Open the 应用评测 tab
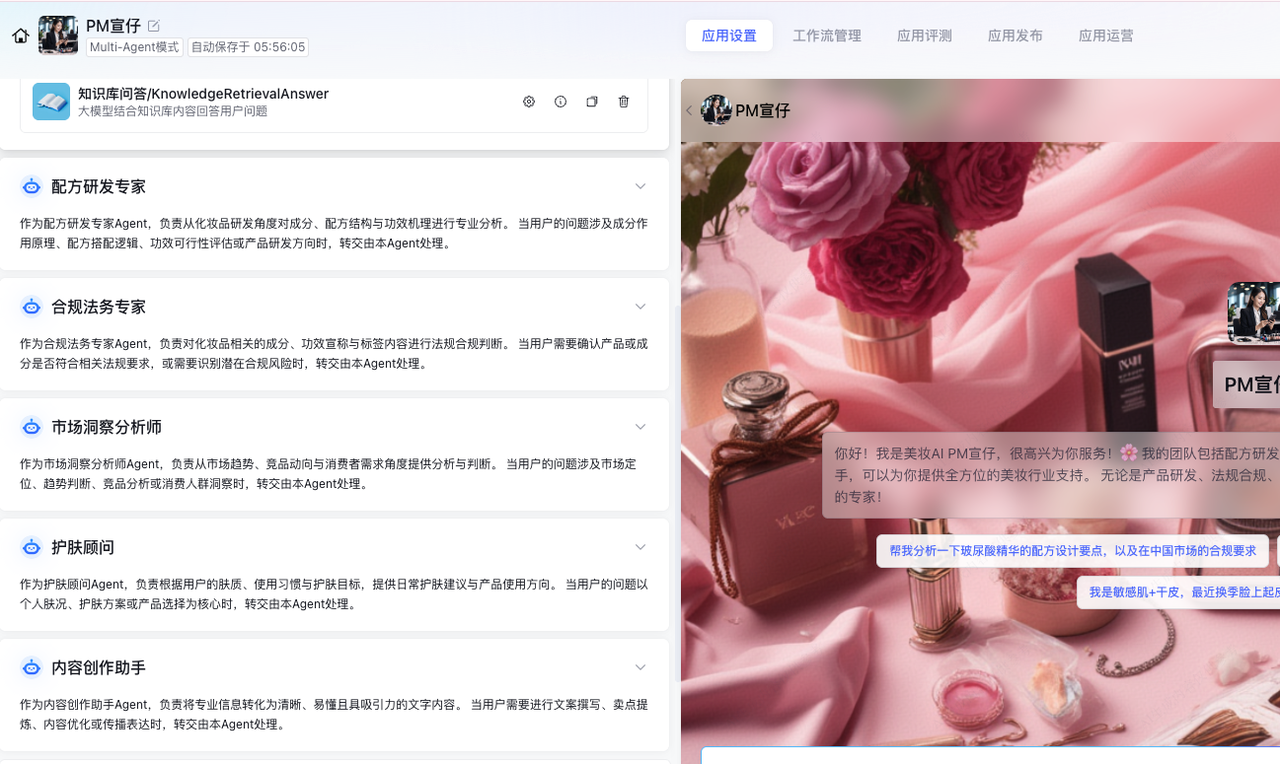Viewport: 1280px width, 764px height. click(924, 36)
